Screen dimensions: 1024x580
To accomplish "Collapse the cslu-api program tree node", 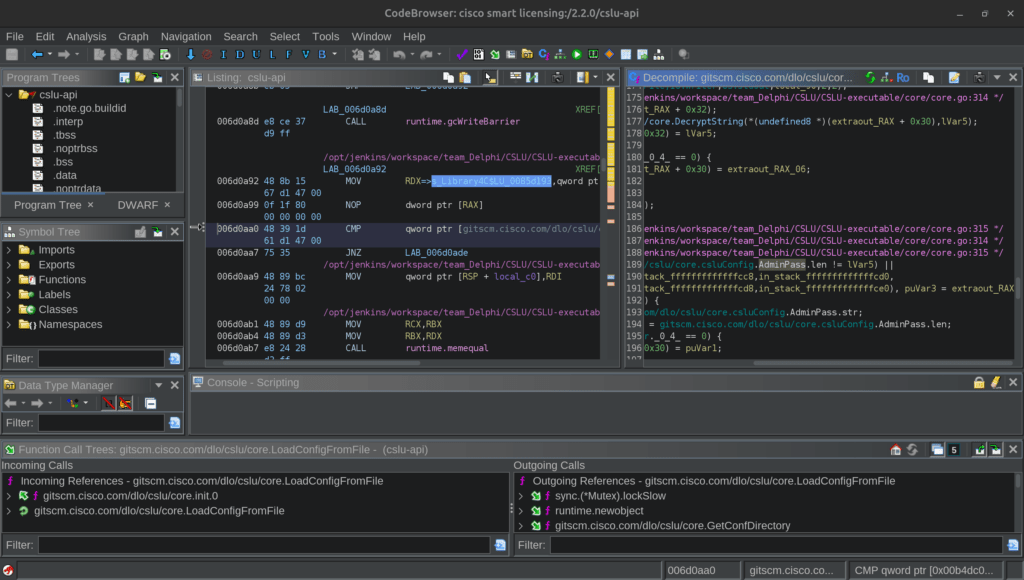I will click(9, 95).
